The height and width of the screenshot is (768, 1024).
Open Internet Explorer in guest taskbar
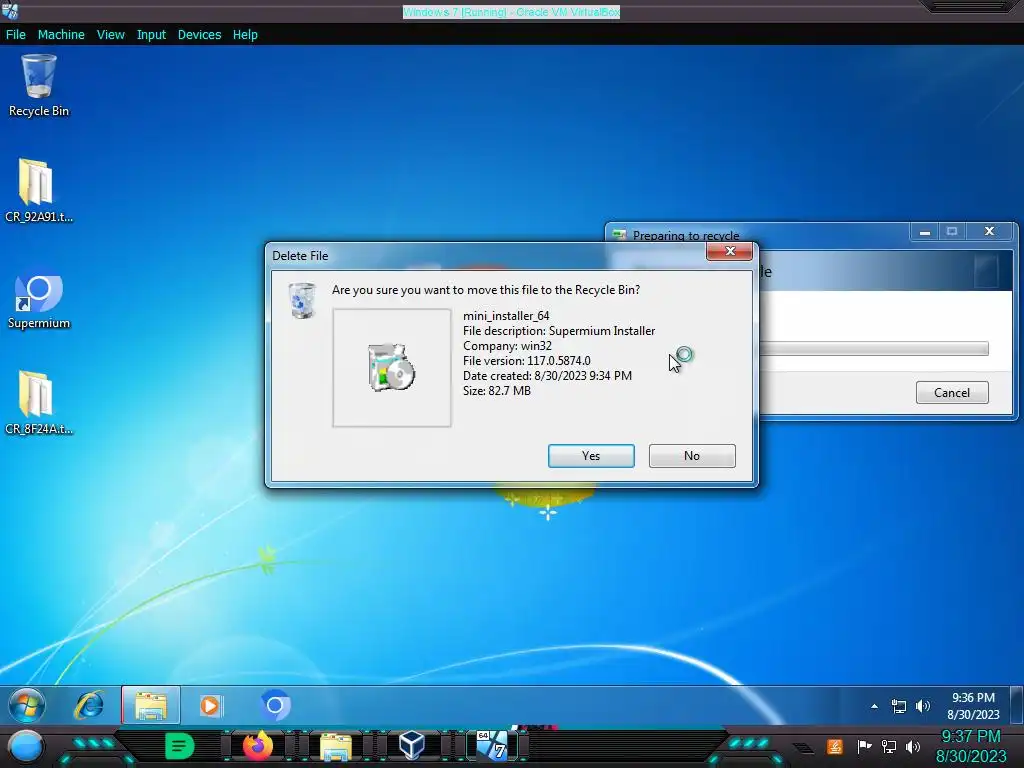(89, 705)
